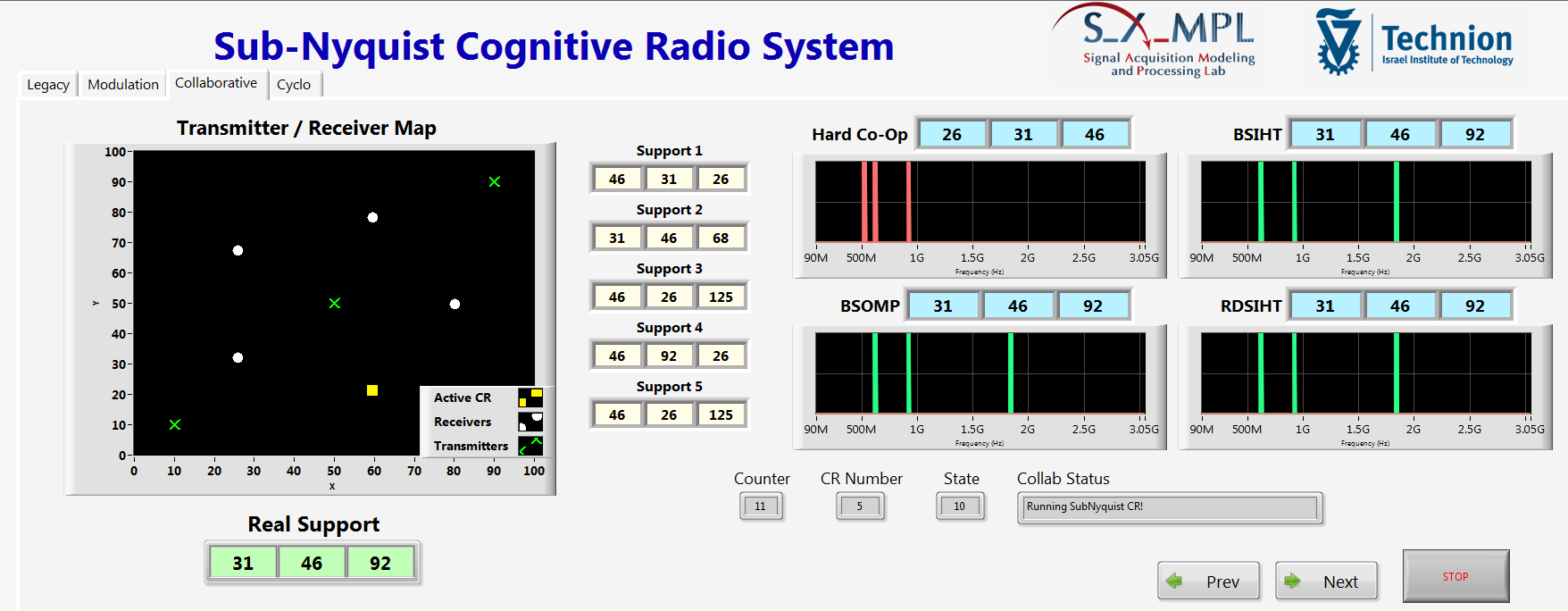Click the RDSIHT spectrum graph
This screenshot has width=1568, height=611.
1365,373
